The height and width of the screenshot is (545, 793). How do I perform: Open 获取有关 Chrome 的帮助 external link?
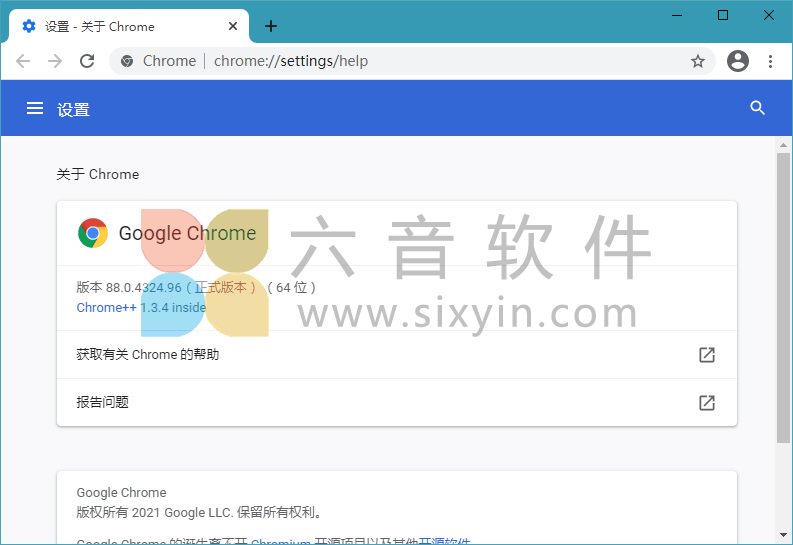[x=397, y=355]
